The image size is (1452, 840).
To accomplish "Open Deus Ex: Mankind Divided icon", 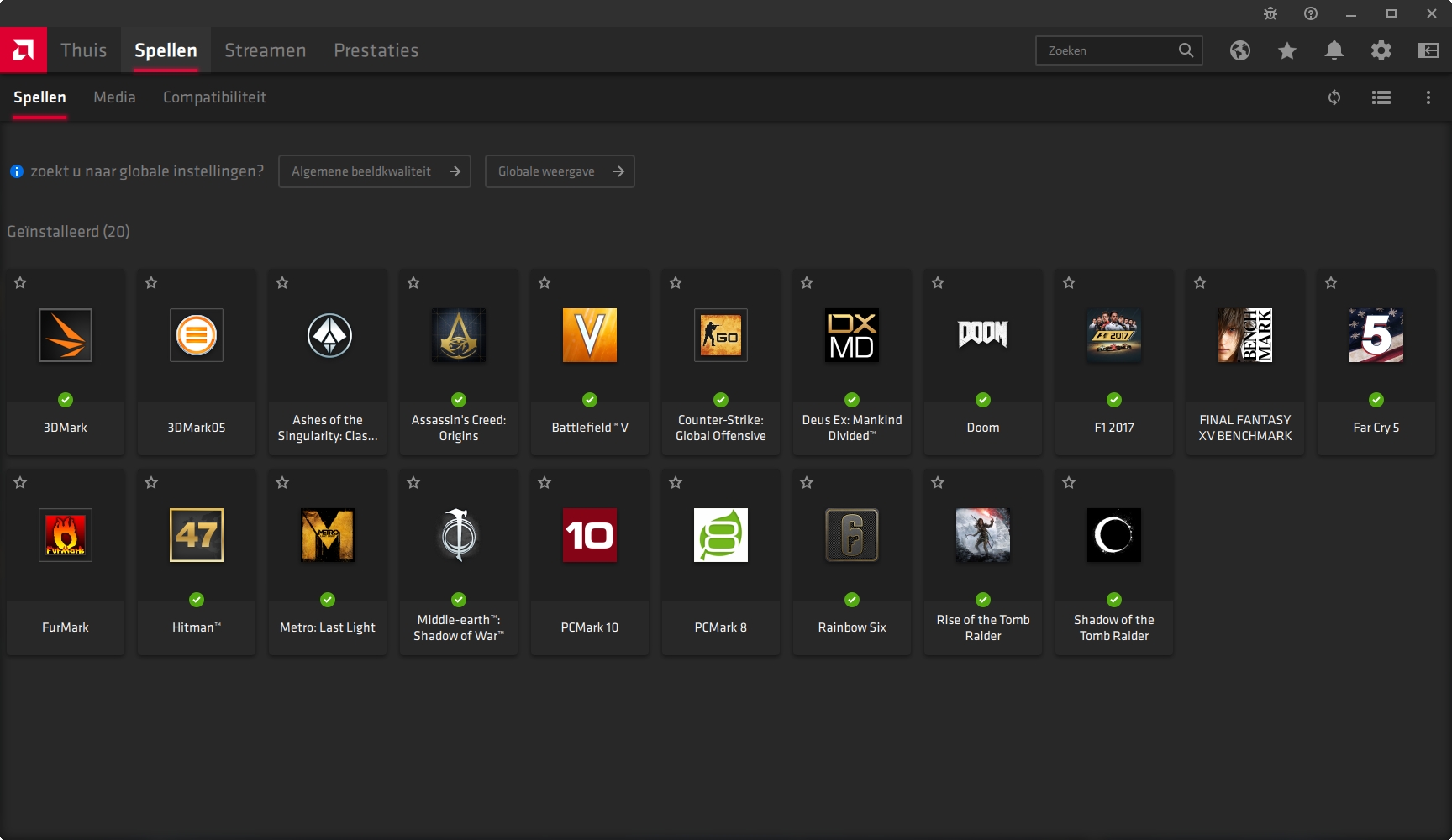I will [852, 335].
